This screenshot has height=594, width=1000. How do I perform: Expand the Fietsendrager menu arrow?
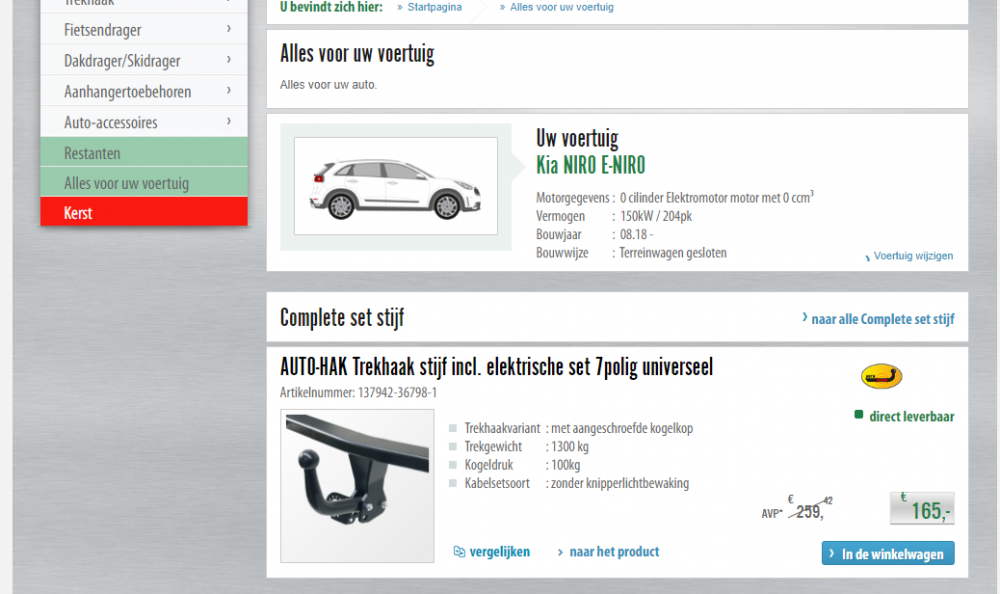coord(229,29)
